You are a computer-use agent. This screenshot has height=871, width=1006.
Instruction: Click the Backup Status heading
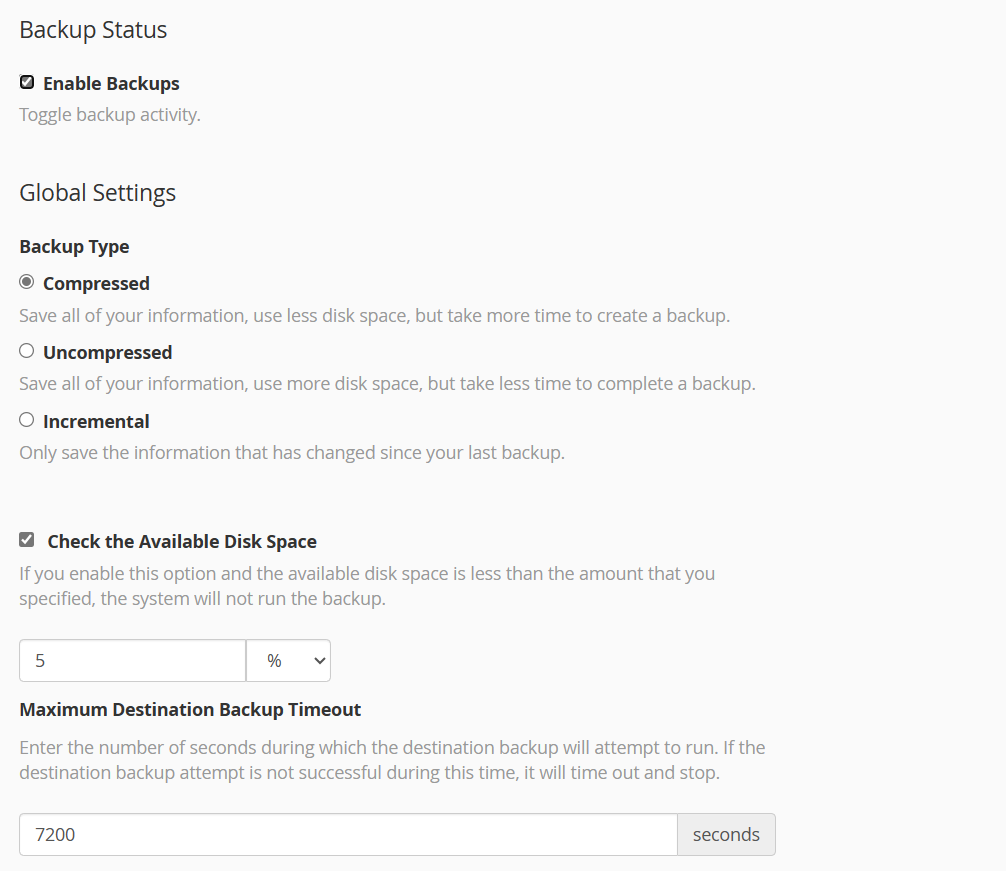click(x=93, y=30)
